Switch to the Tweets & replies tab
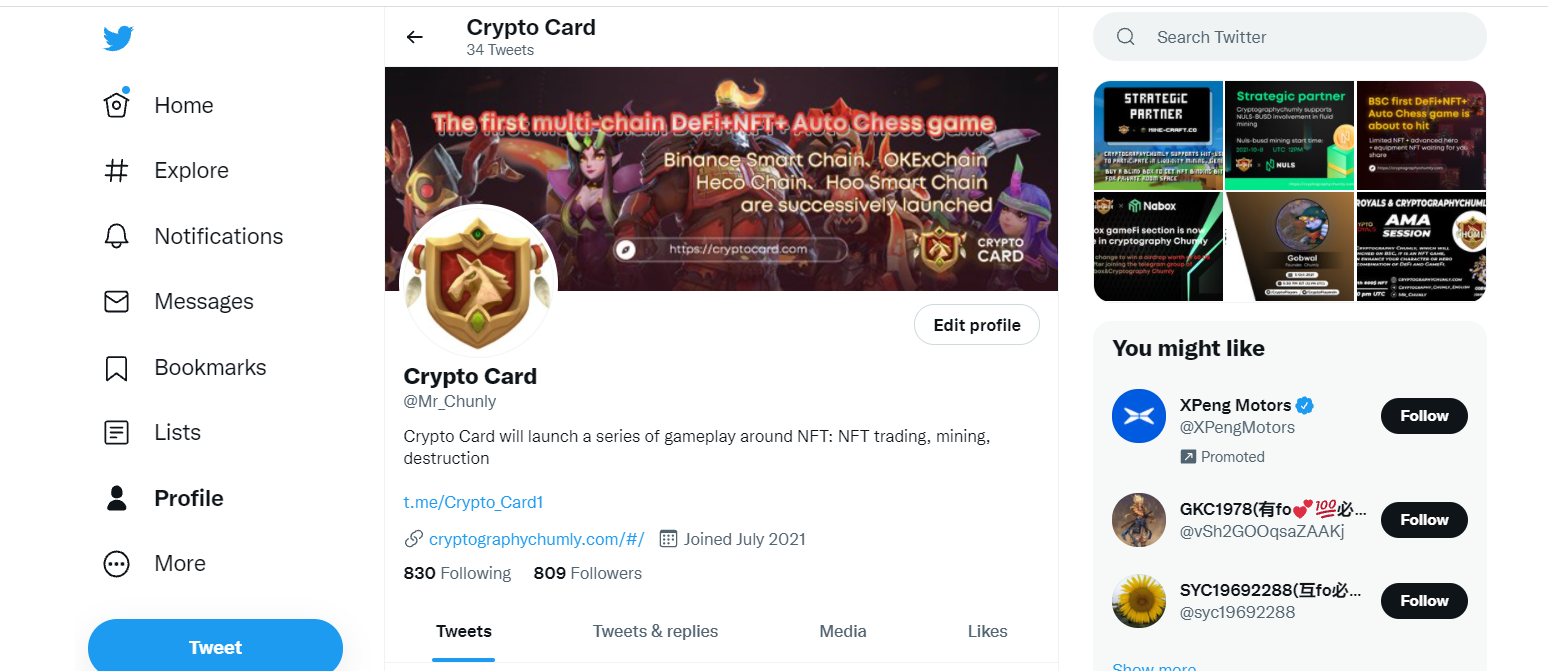Screen dimensions: 1548x671 (x=655, y=631)
